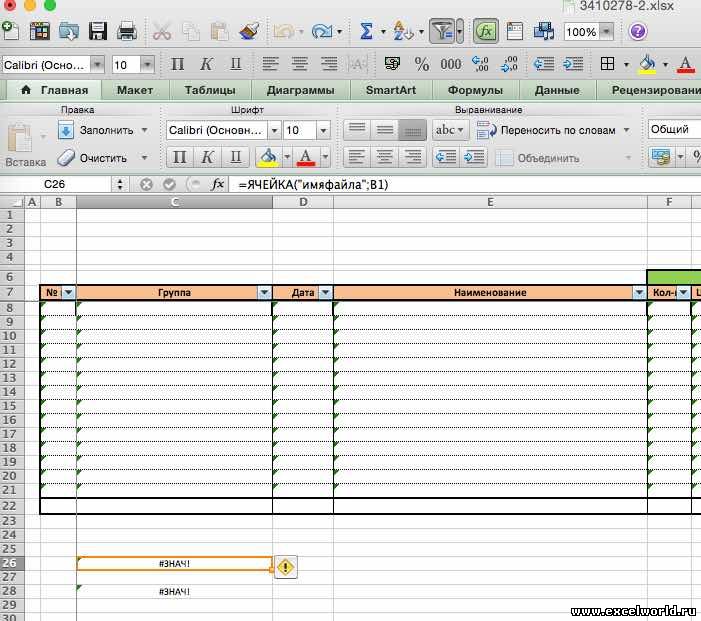This screenshot has width=701, height=621.
Task: Open Дата column filter dropdown
Action: [325, 292]
